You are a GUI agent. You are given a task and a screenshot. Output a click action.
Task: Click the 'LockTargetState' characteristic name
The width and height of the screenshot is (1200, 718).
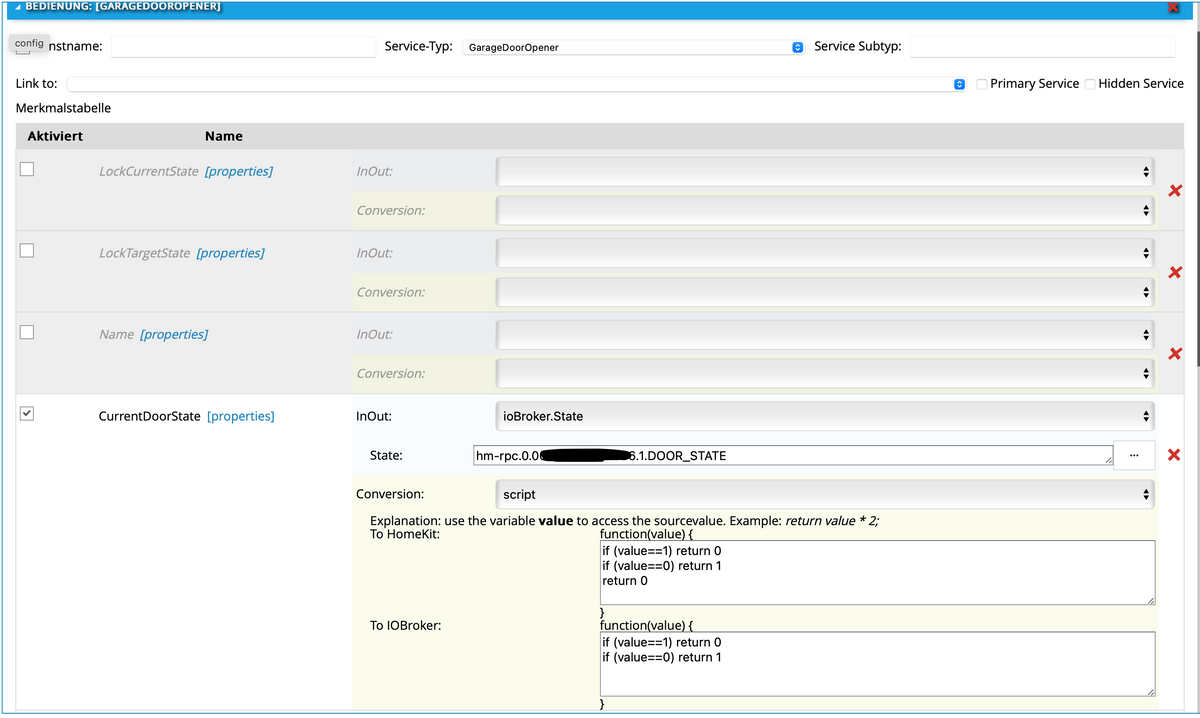145,253
